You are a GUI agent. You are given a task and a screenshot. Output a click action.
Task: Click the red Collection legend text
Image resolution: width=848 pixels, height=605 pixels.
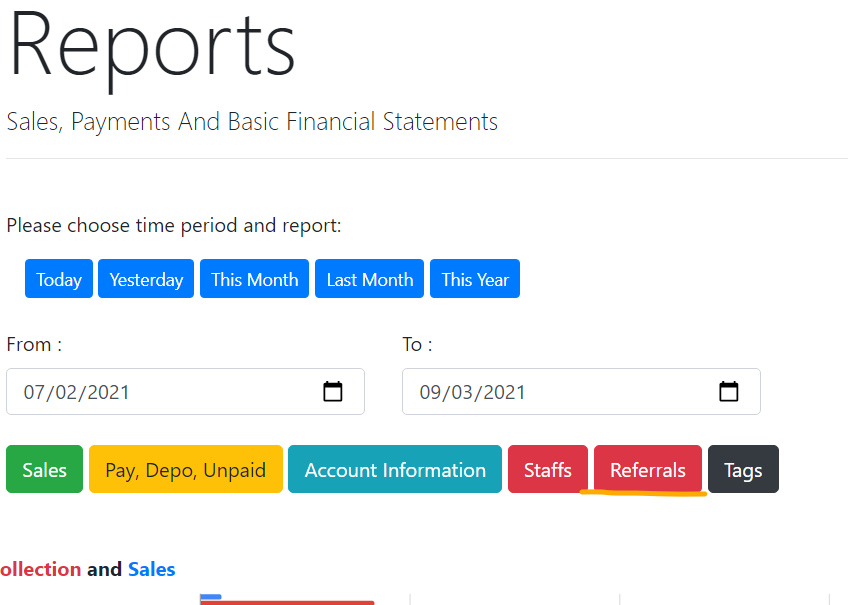pyautogui.click(x=41, y=569)
